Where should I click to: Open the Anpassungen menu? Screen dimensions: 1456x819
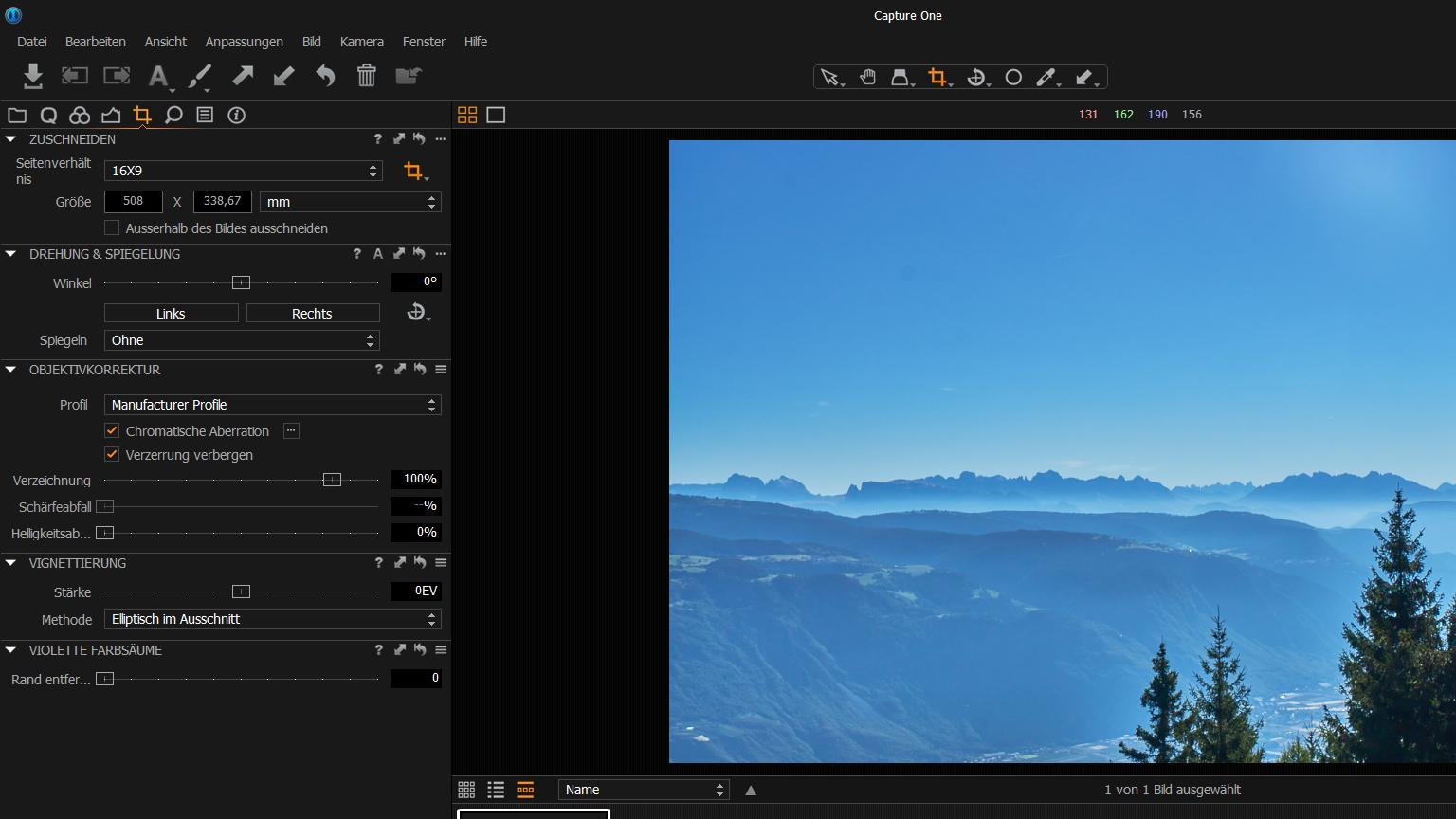tap(244, 42)
